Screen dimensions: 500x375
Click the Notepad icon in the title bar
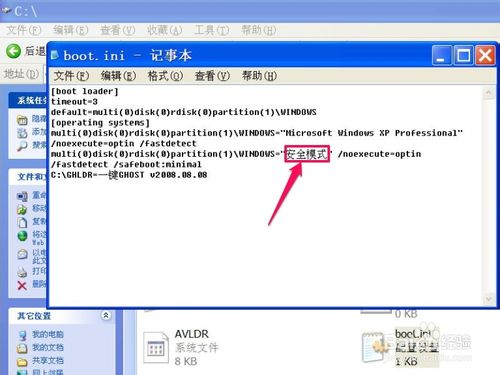point(55,55)
